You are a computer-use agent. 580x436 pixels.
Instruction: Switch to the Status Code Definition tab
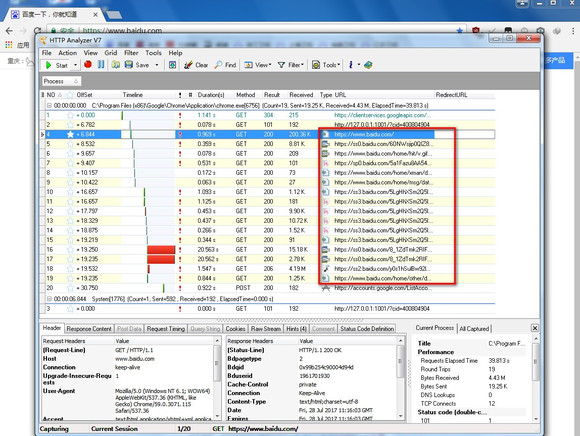tap(367, 329)
